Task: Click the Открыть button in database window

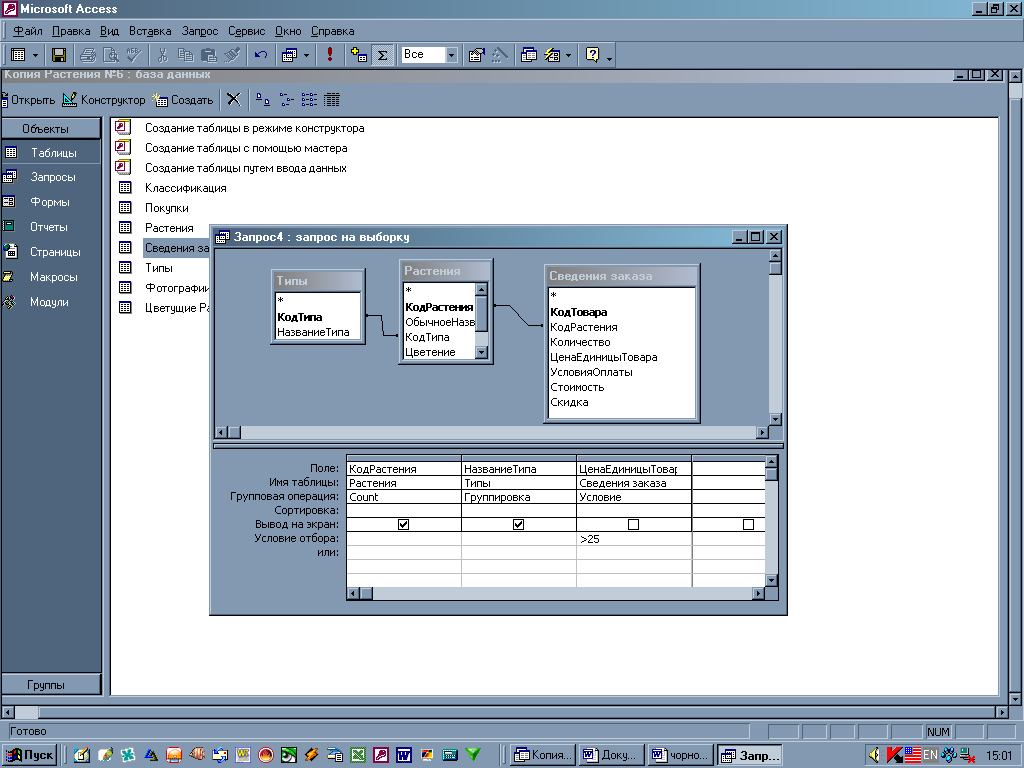Action: pos(29,100)
